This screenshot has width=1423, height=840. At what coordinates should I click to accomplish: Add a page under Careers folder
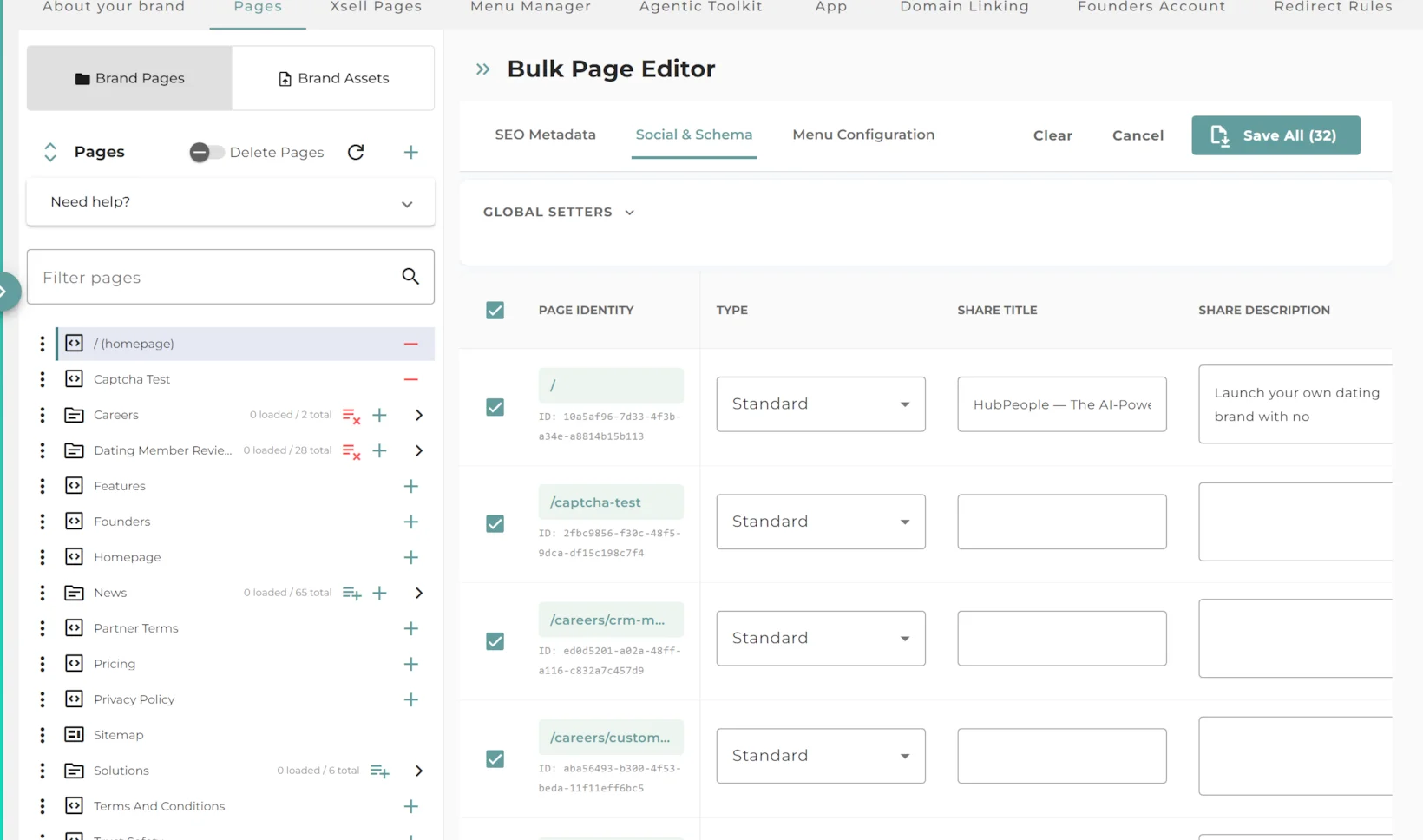379,415
